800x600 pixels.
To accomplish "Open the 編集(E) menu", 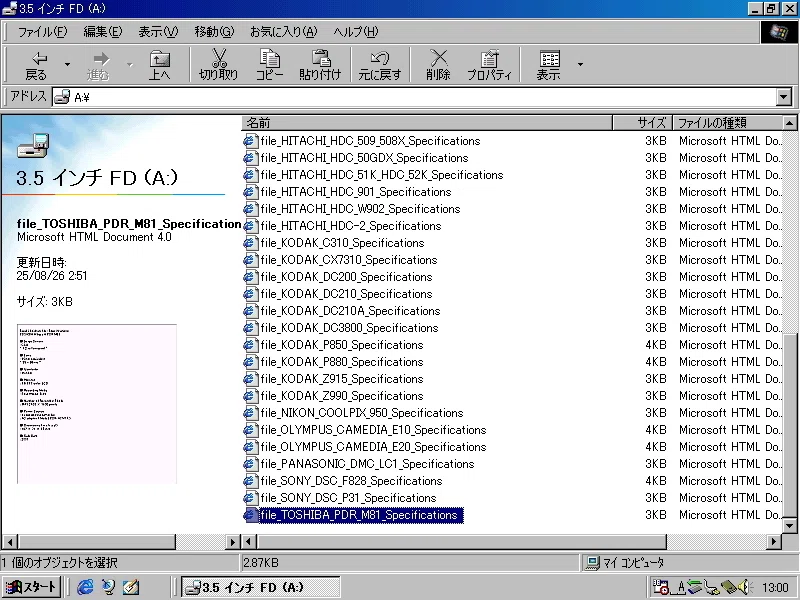I will pyautogui.click(x=103, y=32).
